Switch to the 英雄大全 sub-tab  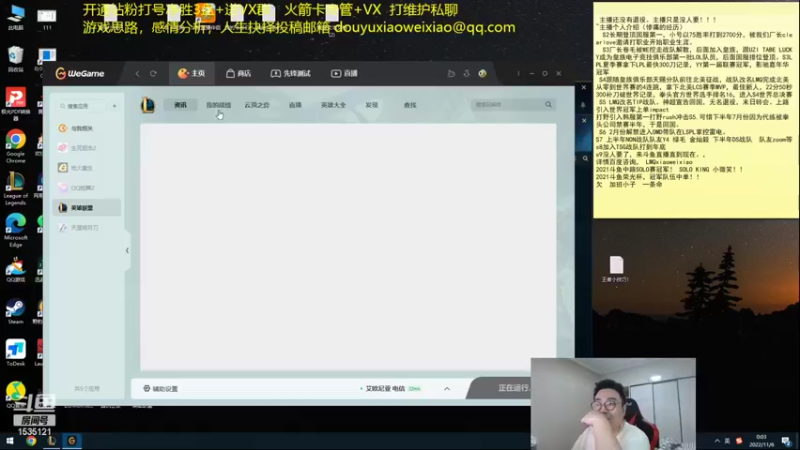(x=333, y=105)
